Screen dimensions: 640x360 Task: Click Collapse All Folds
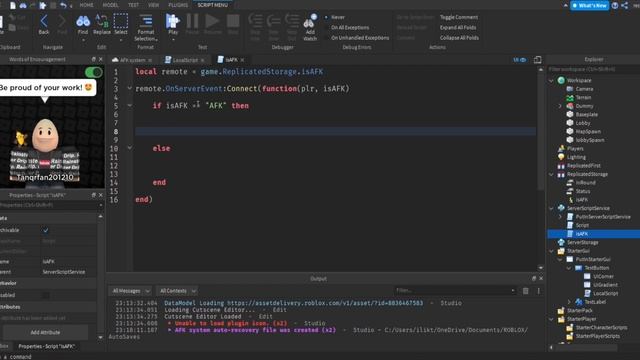[459, 38]
